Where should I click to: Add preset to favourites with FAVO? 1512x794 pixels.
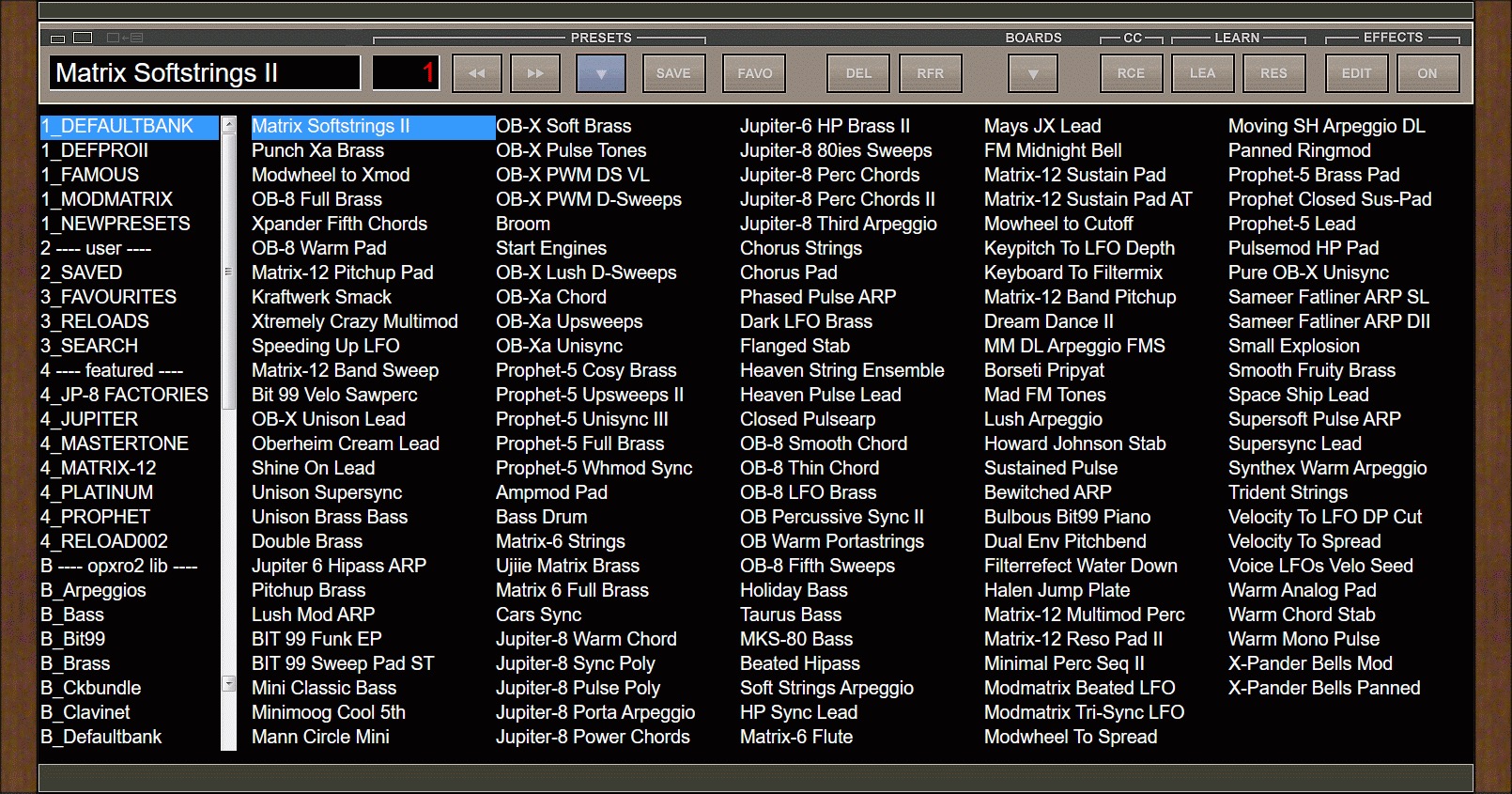point(755,73)
